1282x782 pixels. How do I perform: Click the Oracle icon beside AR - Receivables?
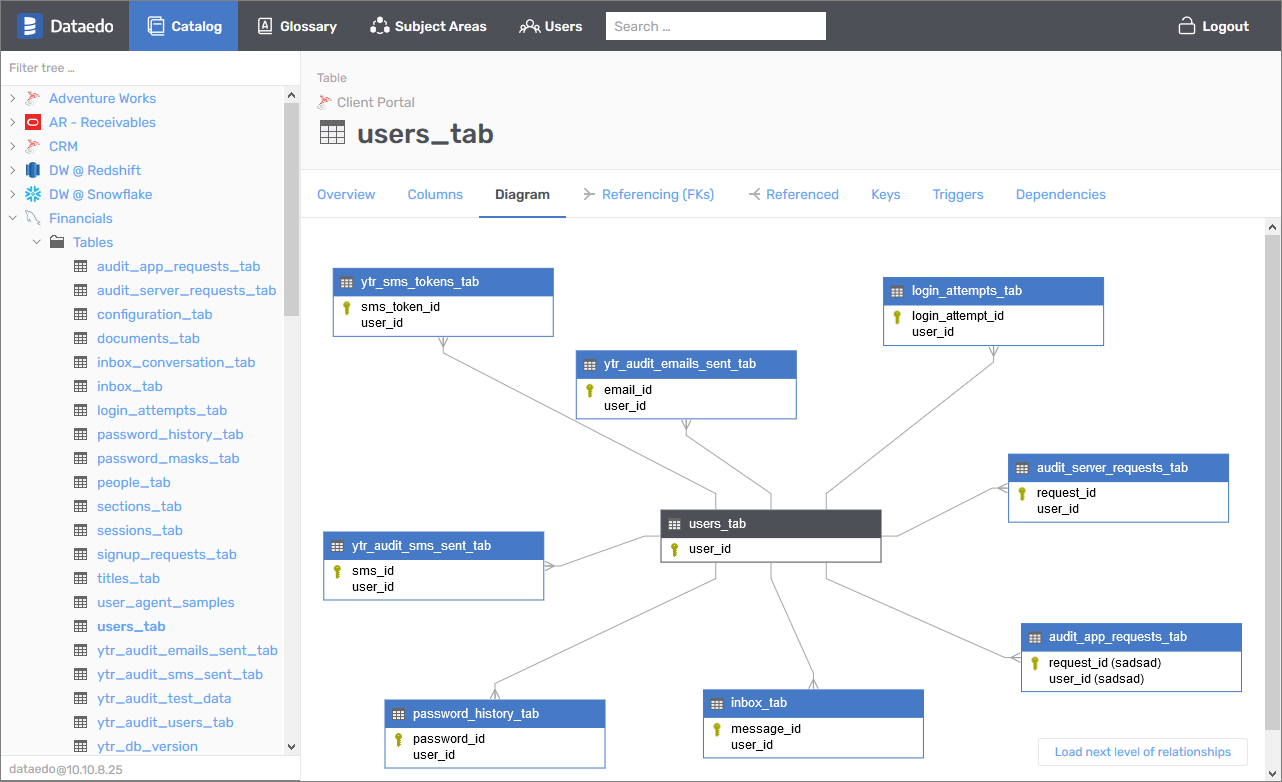coord(33,122)
